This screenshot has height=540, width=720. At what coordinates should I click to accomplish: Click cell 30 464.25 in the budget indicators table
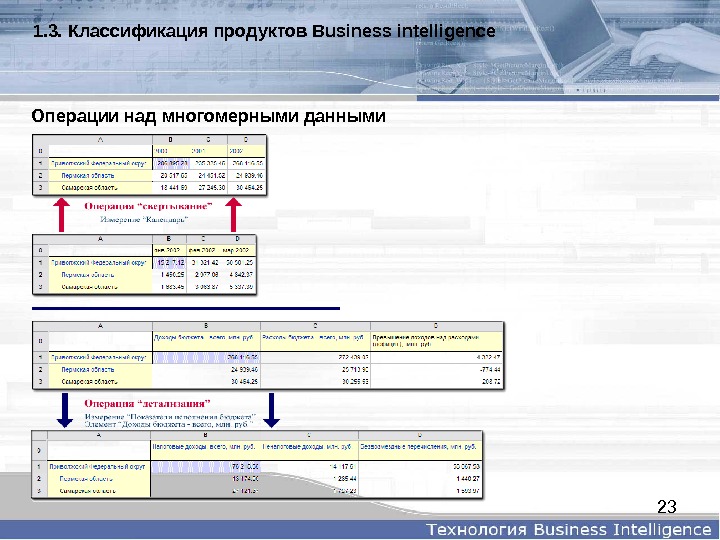[245, 381]
